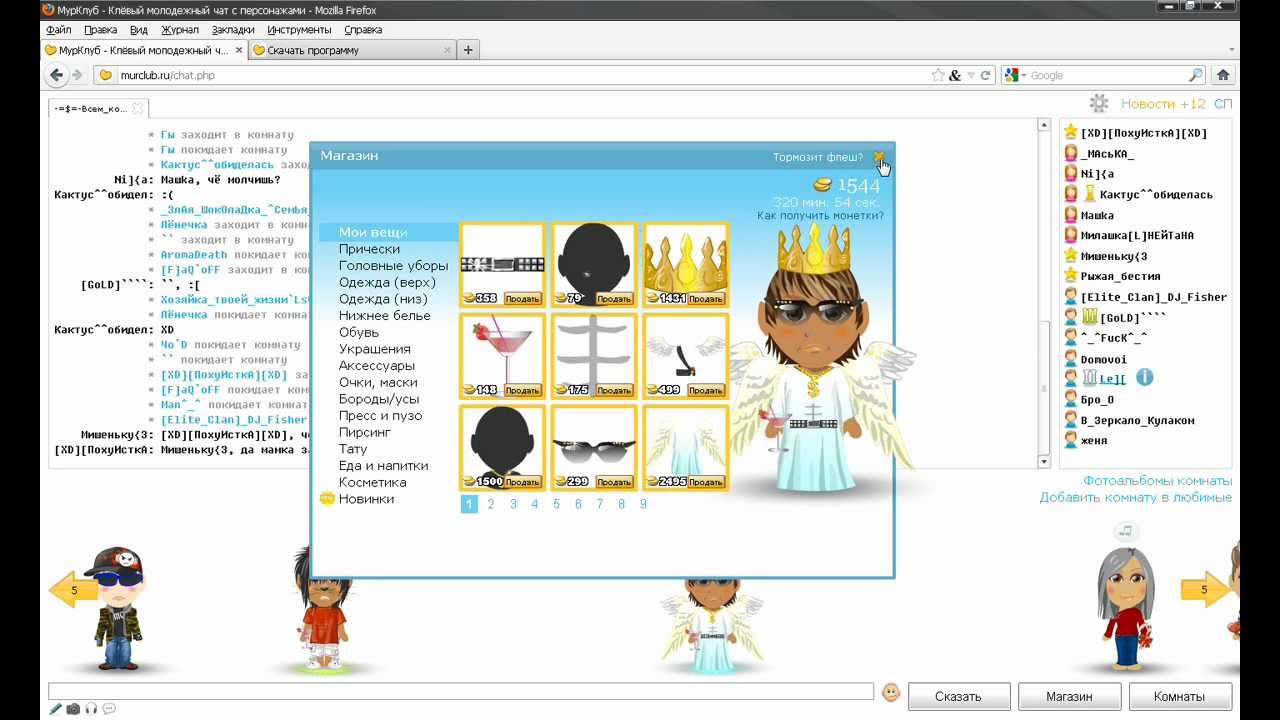Open the Инструменты menu
The width and height of the screenshot is (1280, 720).
tap(299, 30)
